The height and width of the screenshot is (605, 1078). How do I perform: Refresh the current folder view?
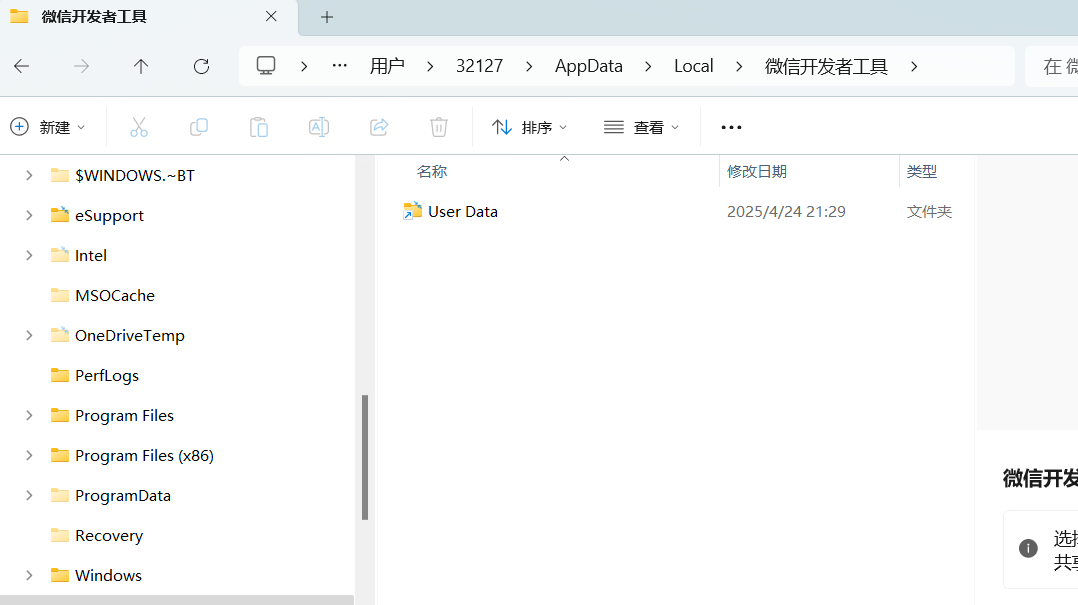tap(201, 66)
